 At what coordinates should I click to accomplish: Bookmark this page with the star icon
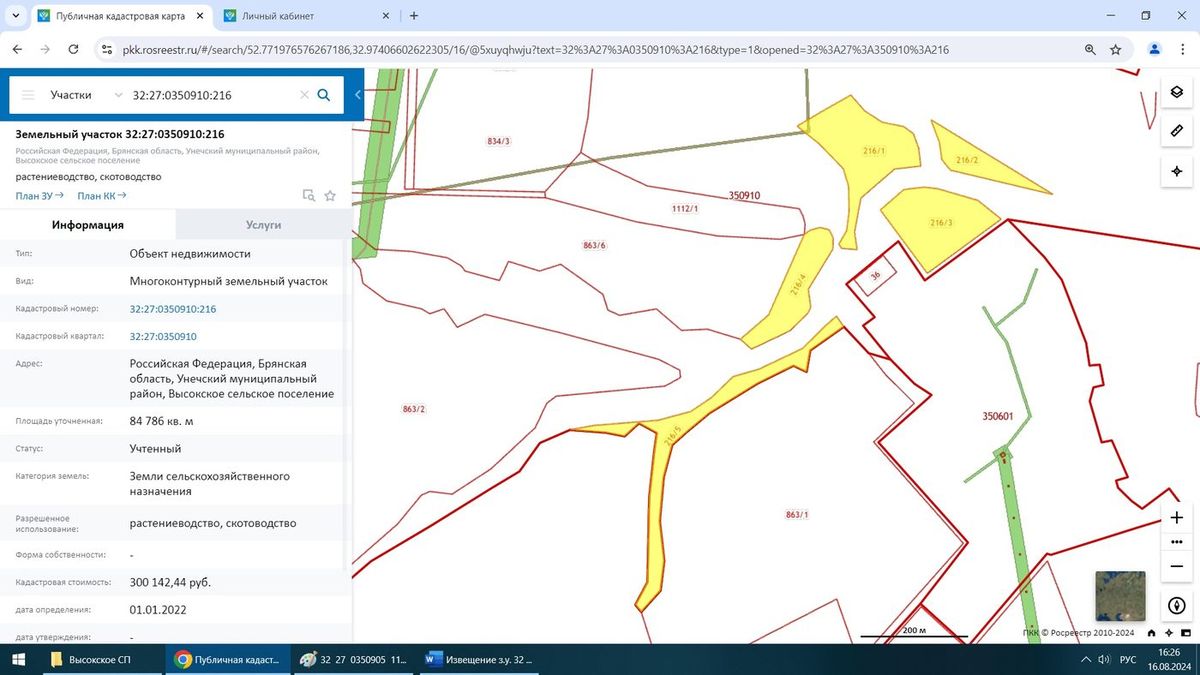pos(1116,49)
